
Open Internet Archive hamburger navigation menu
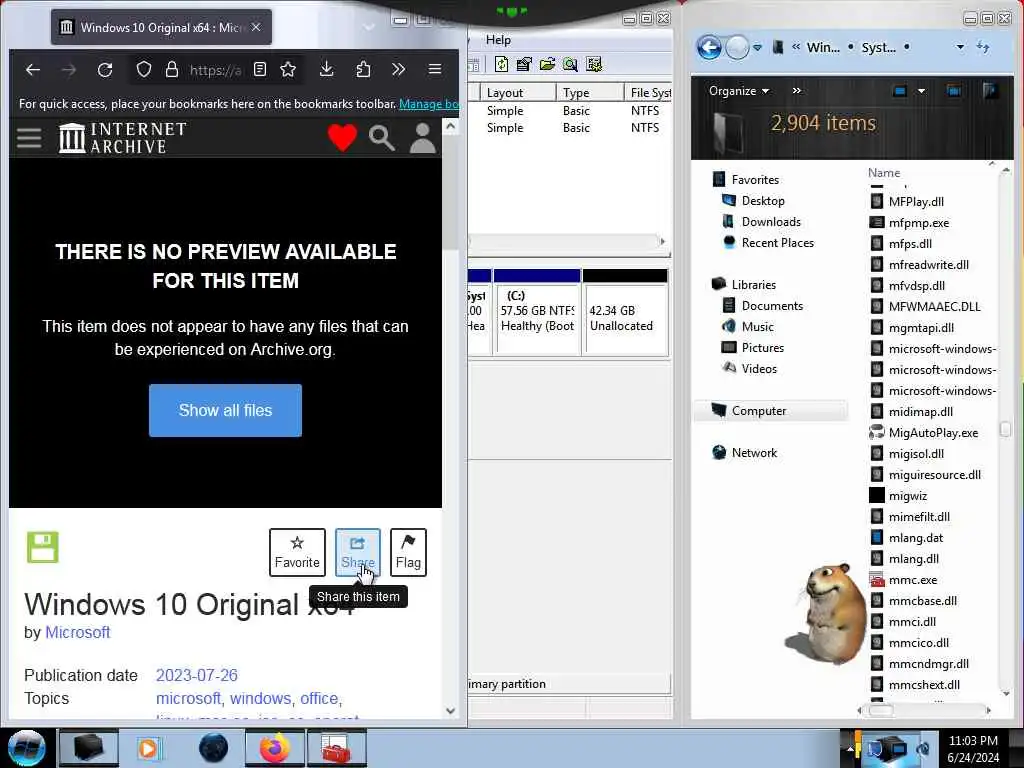point(29,138)
